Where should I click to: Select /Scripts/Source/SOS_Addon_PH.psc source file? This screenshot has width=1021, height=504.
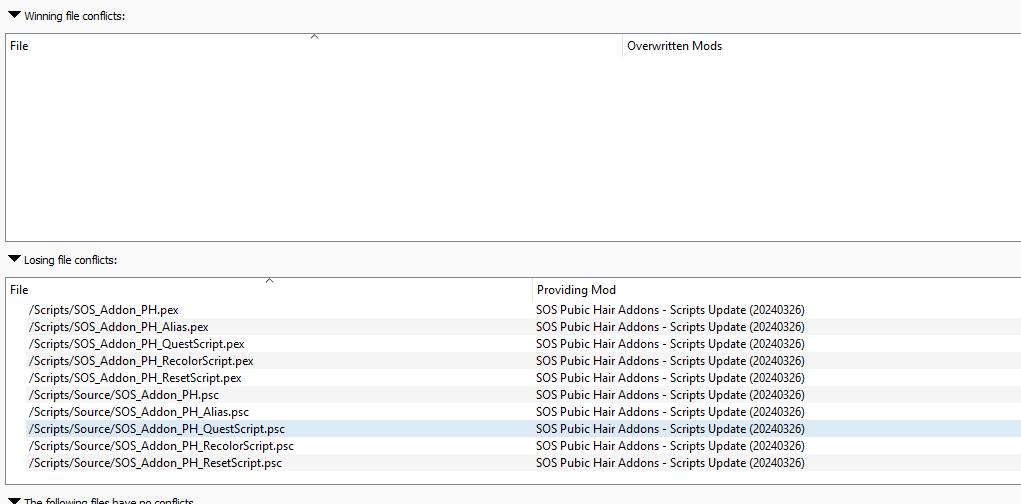124,395
